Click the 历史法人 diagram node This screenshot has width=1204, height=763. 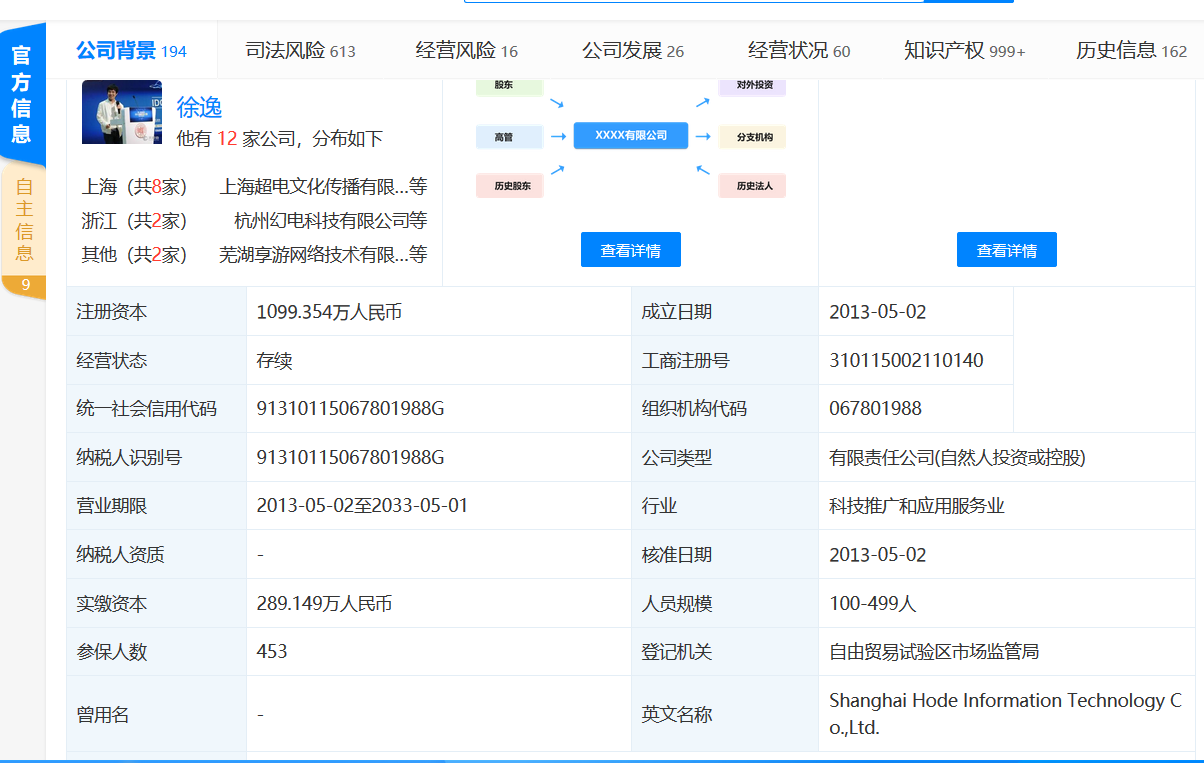(x=752, y=185)
